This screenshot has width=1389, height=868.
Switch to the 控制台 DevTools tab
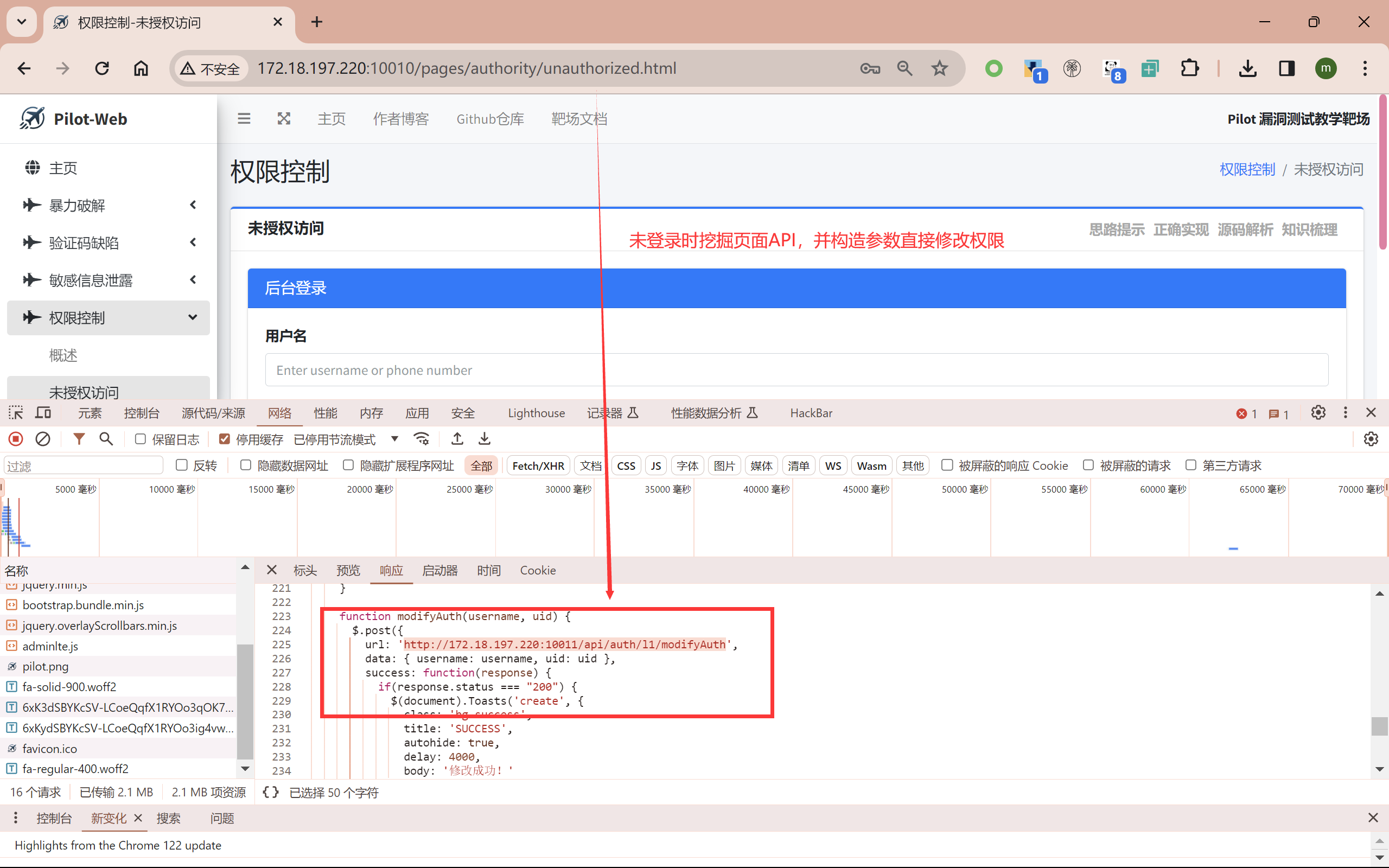141,413
